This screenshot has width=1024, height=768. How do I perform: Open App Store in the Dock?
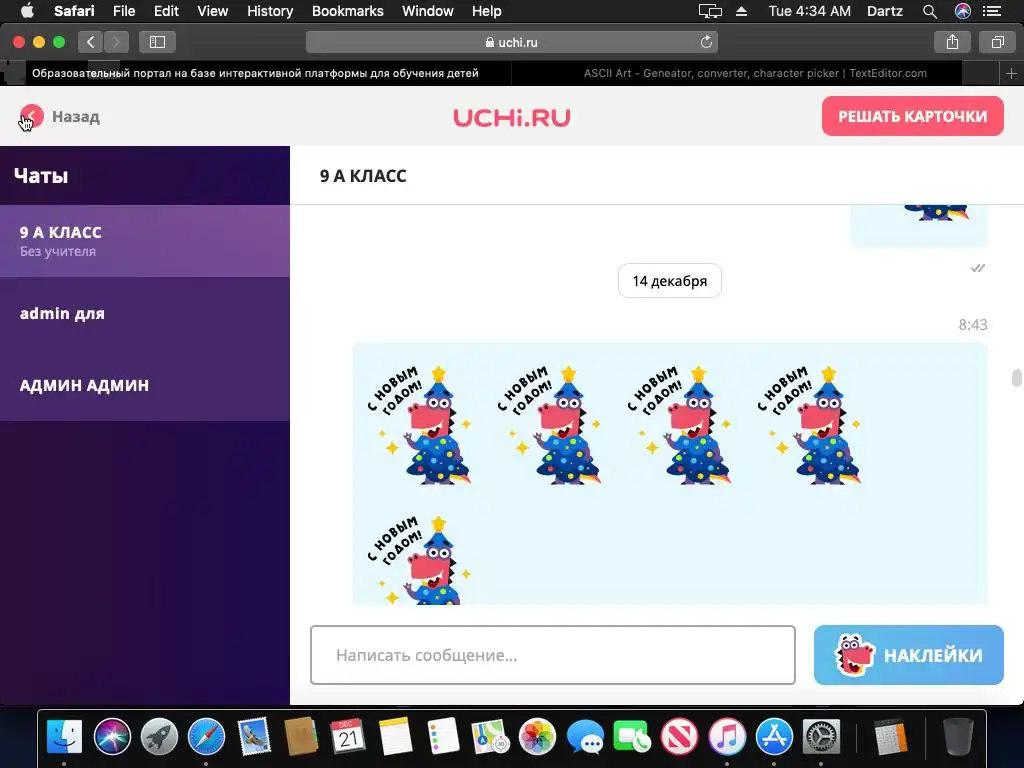775,737
